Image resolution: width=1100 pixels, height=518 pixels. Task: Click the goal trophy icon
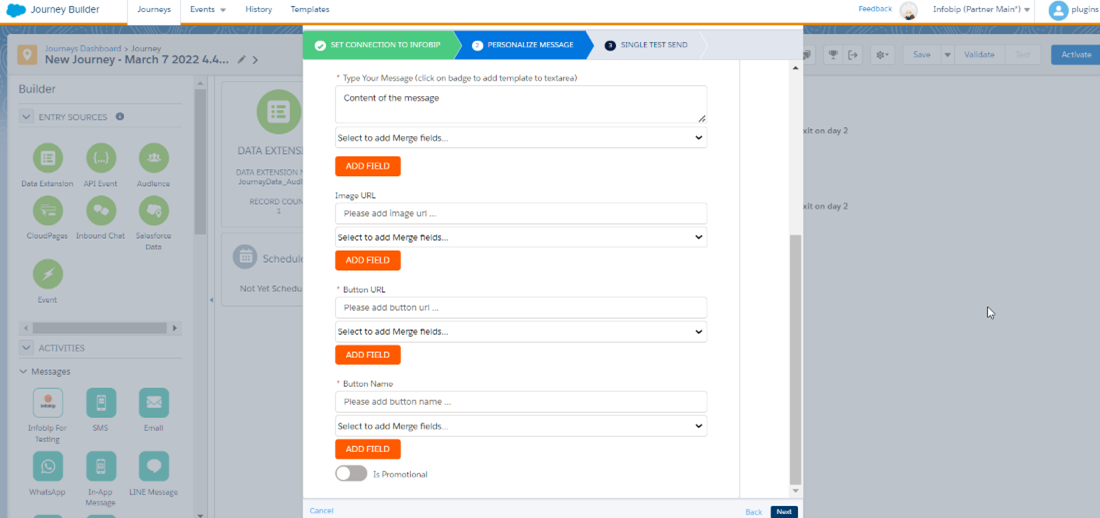[833, 55]
